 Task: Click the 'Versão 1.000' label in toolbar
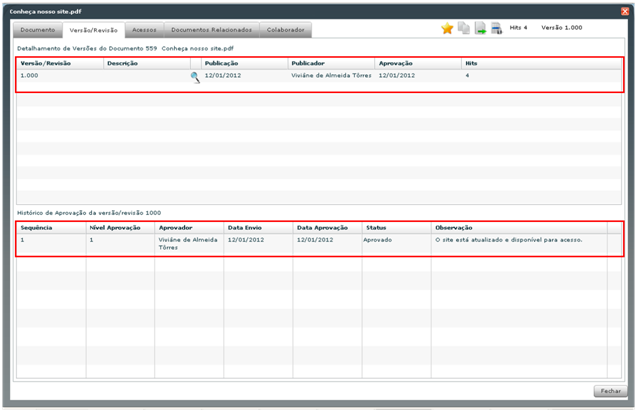[x=561, y=28]
